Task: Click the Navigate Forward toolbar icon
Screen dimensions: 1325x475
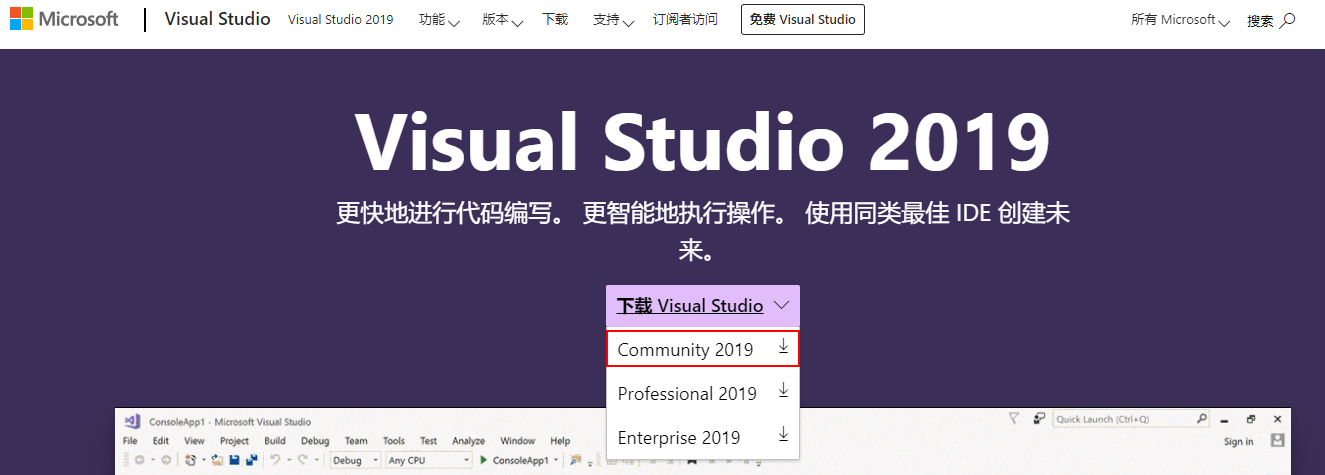Action: click(x=166, y=460)
